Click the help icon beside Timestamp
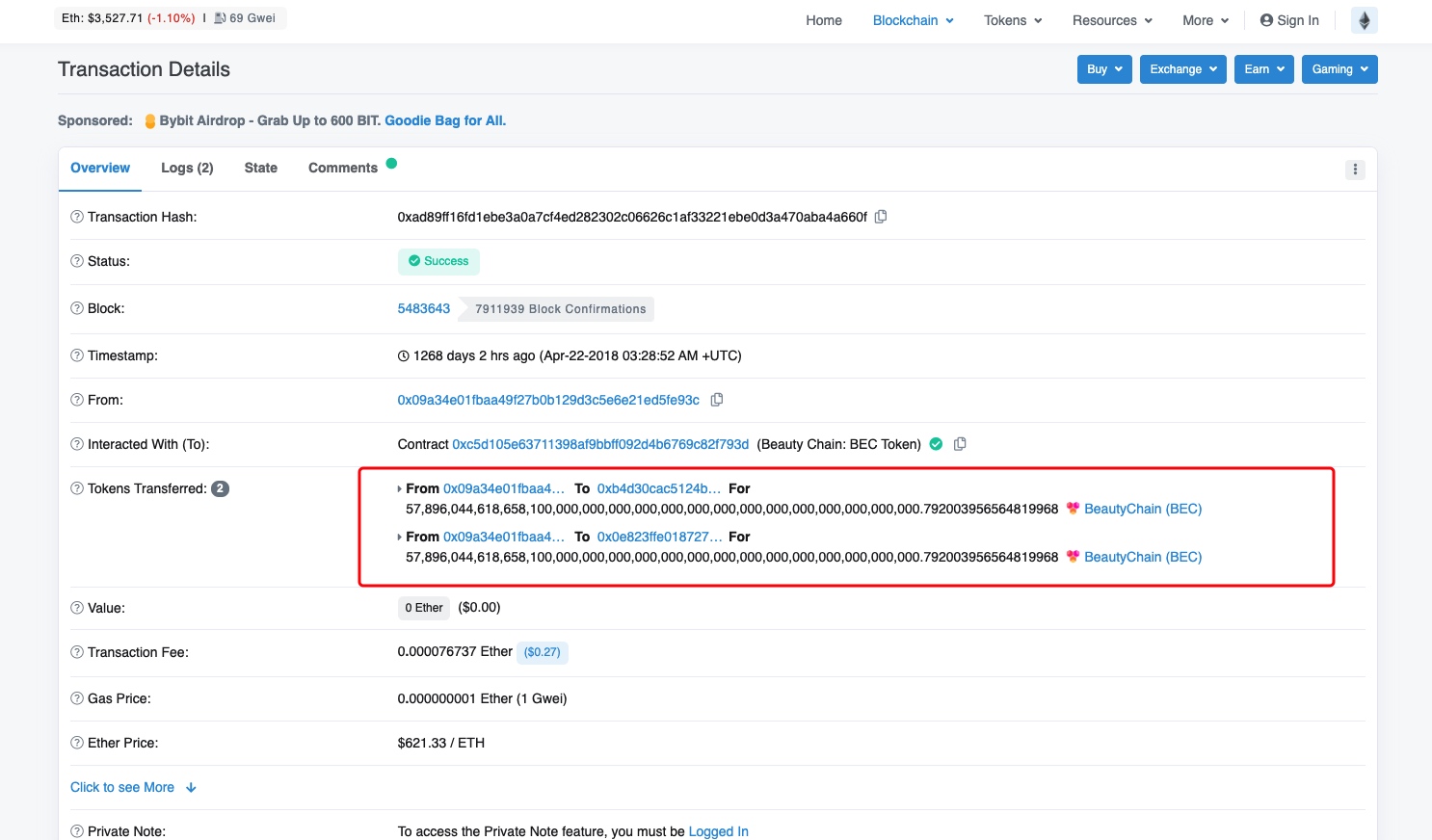 point(77,355)
